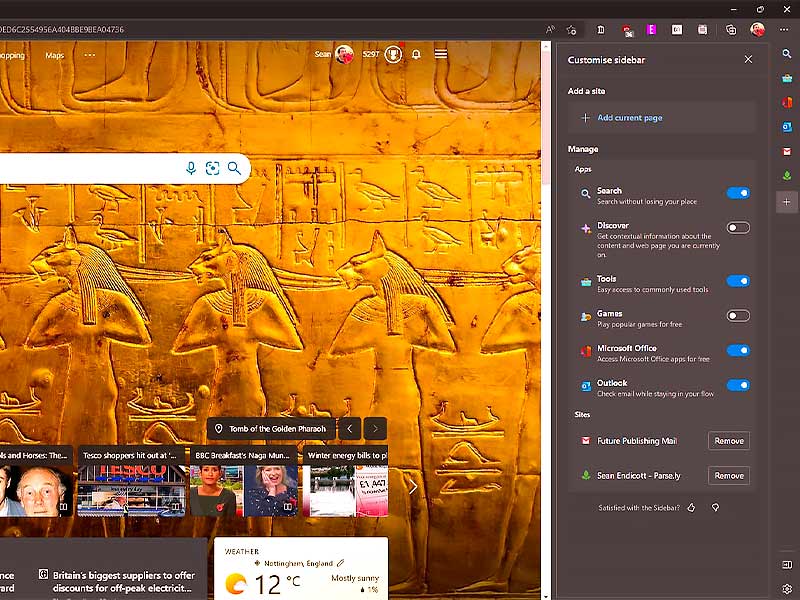This screenshot has width=800, height=600.
Task: Open the weather card showing 12 °C
Action: pyautogui.click(x=301, y=568)
